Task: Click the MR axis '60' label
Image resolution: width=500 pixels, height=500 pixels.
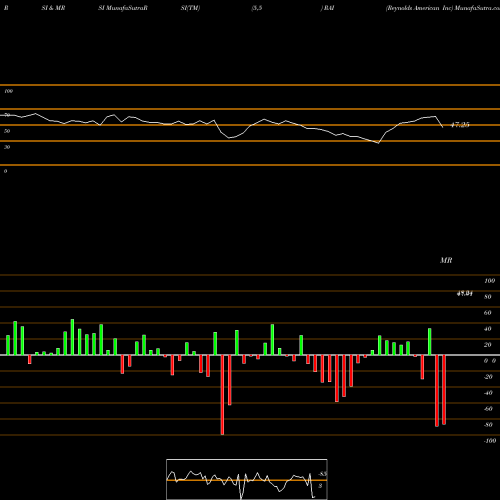Action: point(488,313)
